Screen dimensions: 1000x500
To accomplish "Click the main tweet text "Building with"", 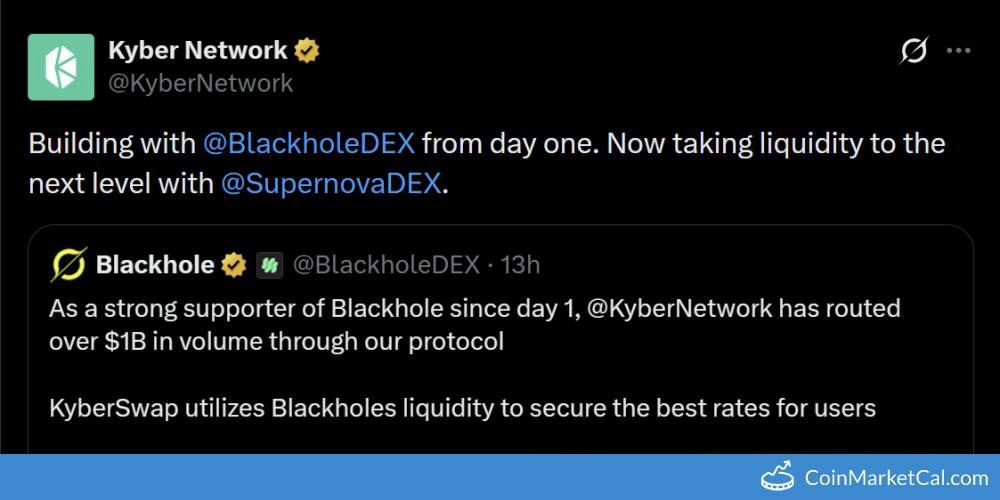I will click(x=112, y=143).
